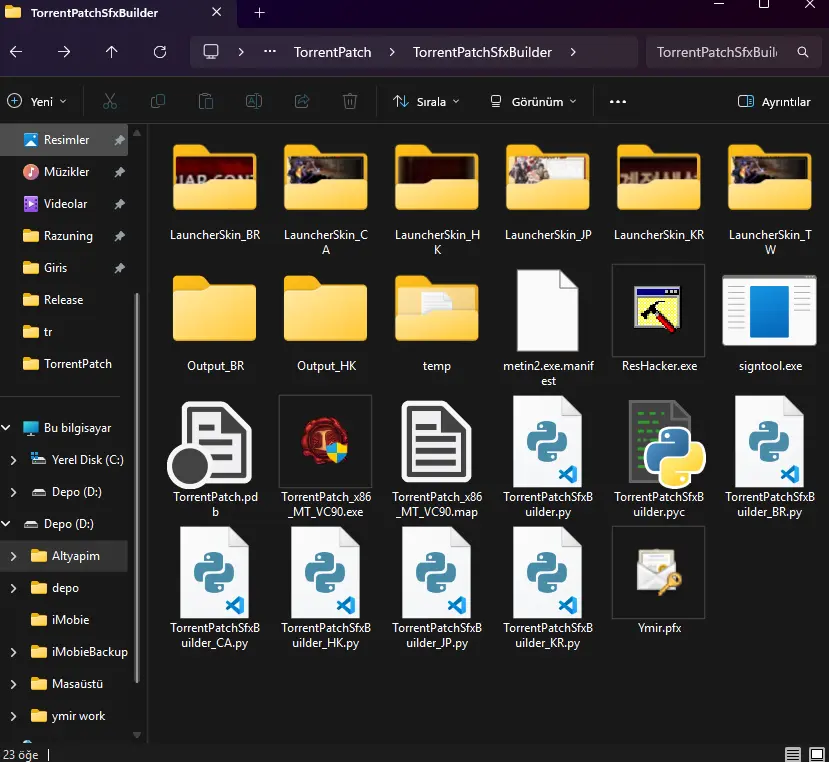This screenshot has height=762, width=829.
Task: Switch to details list view in status bar
Action: point(793,754)
